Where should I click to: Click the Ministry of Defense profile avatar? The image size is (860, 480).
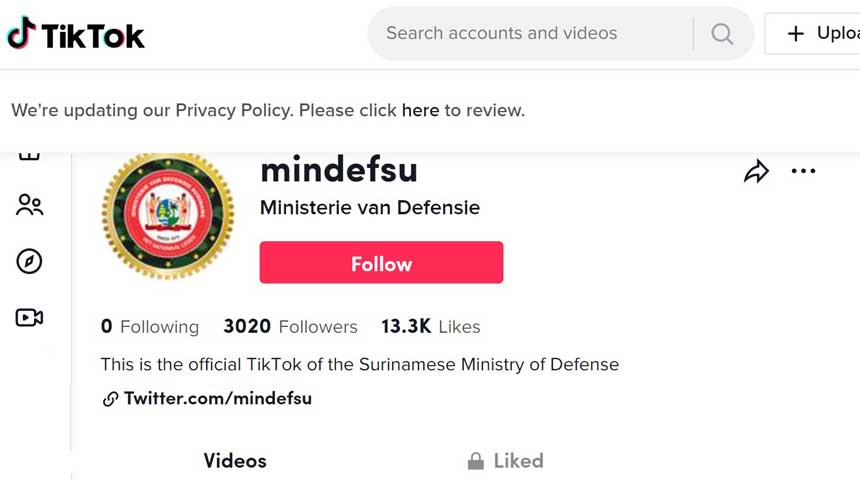168,216
